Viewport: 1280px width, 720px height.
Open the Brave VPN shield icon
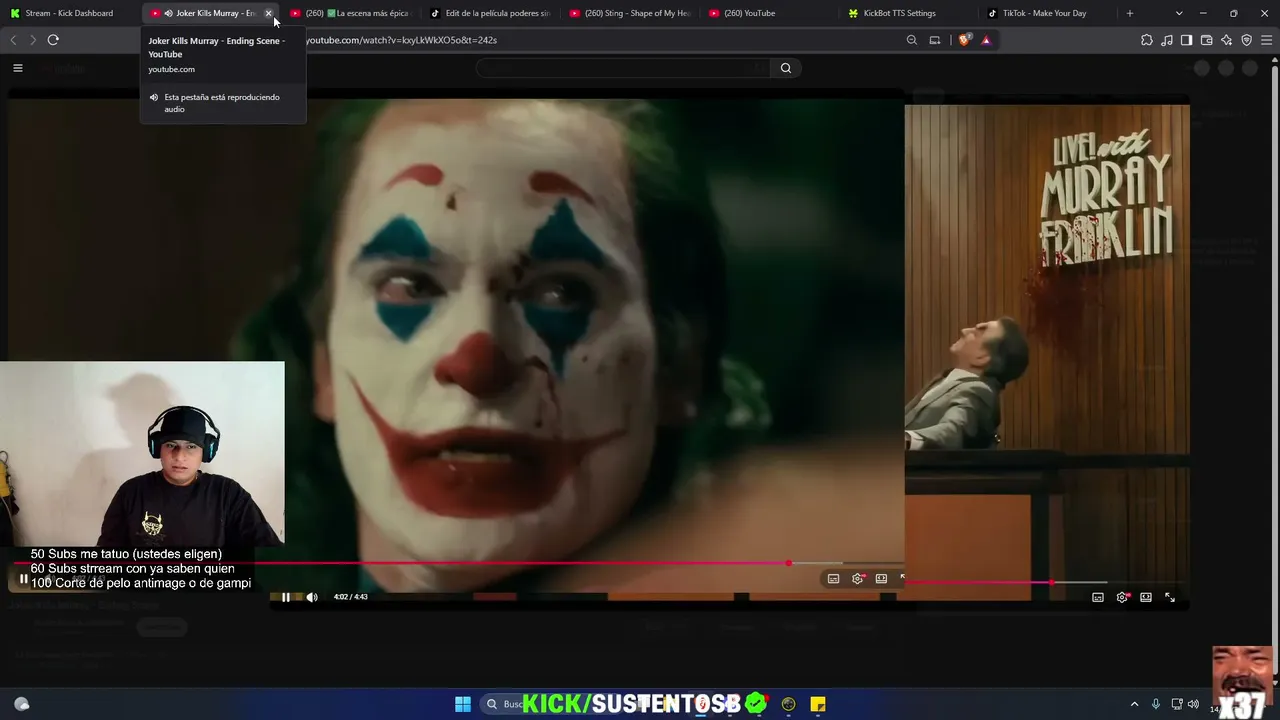click(x=1247, y=40)
